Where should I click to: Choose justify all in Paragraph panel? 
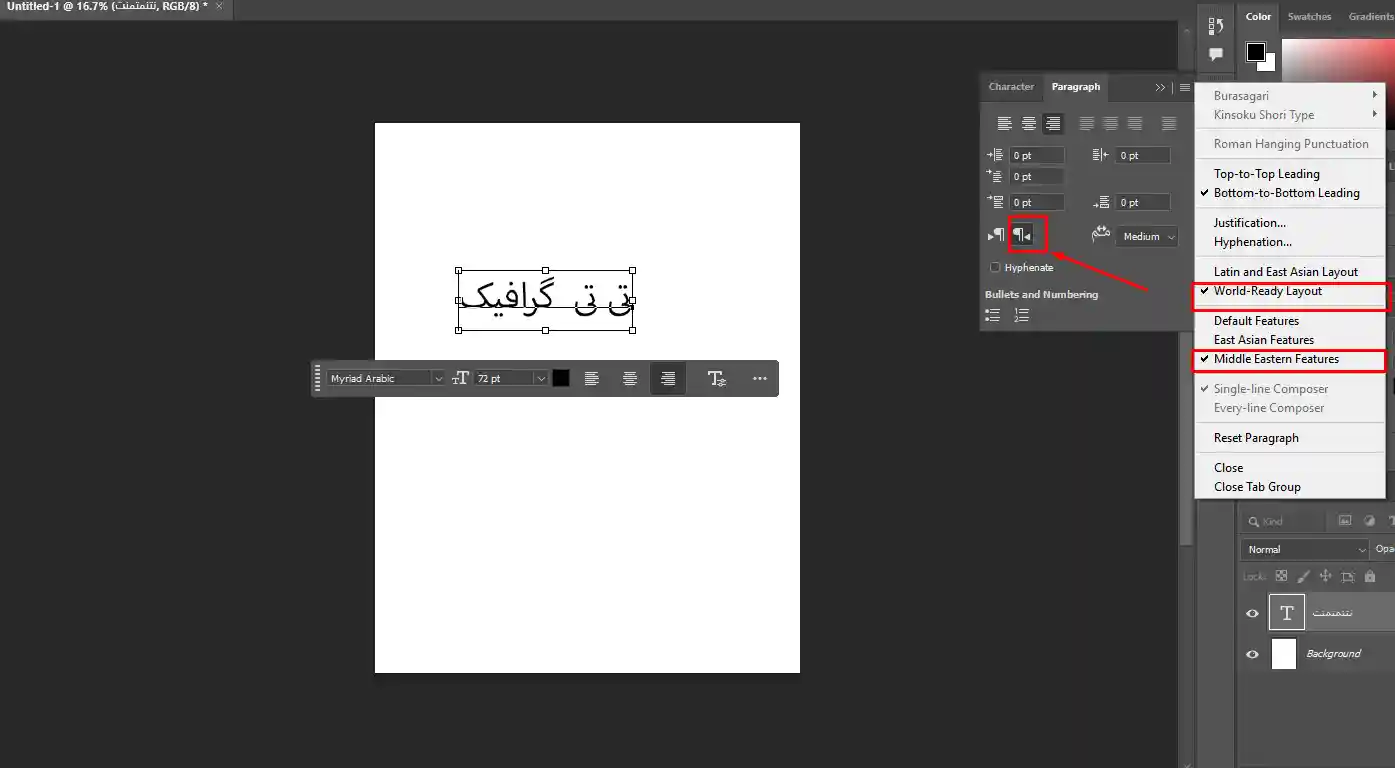(x=1169, y=124)
